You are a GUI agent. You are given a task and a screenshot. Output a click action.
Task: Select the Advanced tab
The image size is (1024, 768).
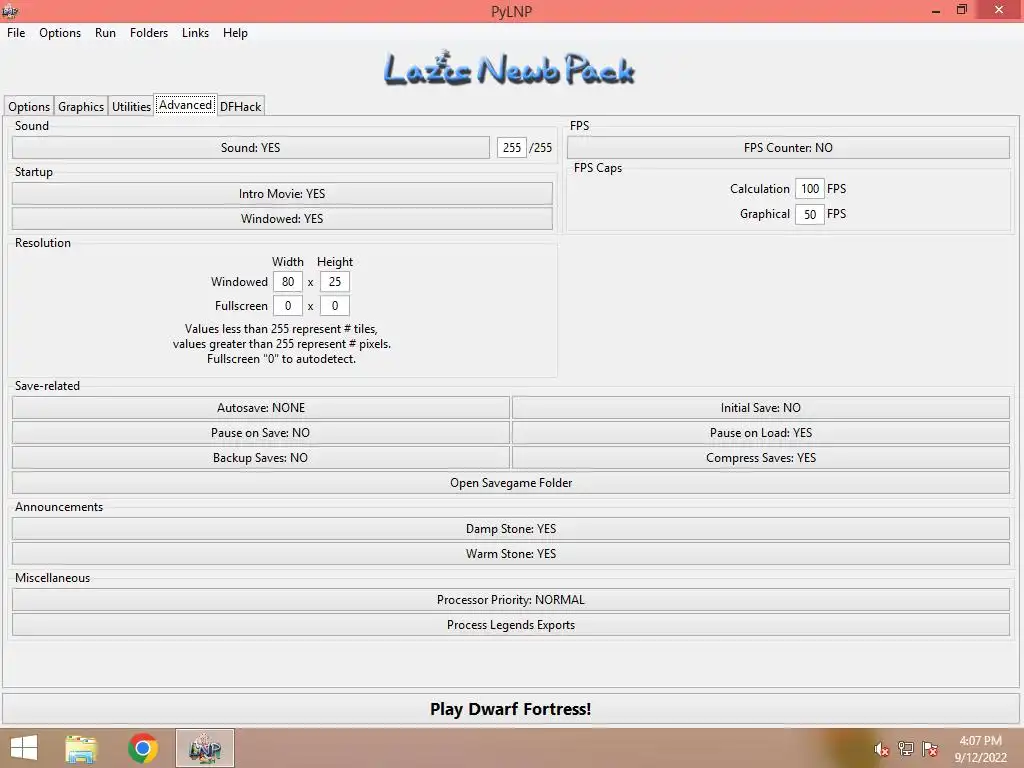point(185,104)
